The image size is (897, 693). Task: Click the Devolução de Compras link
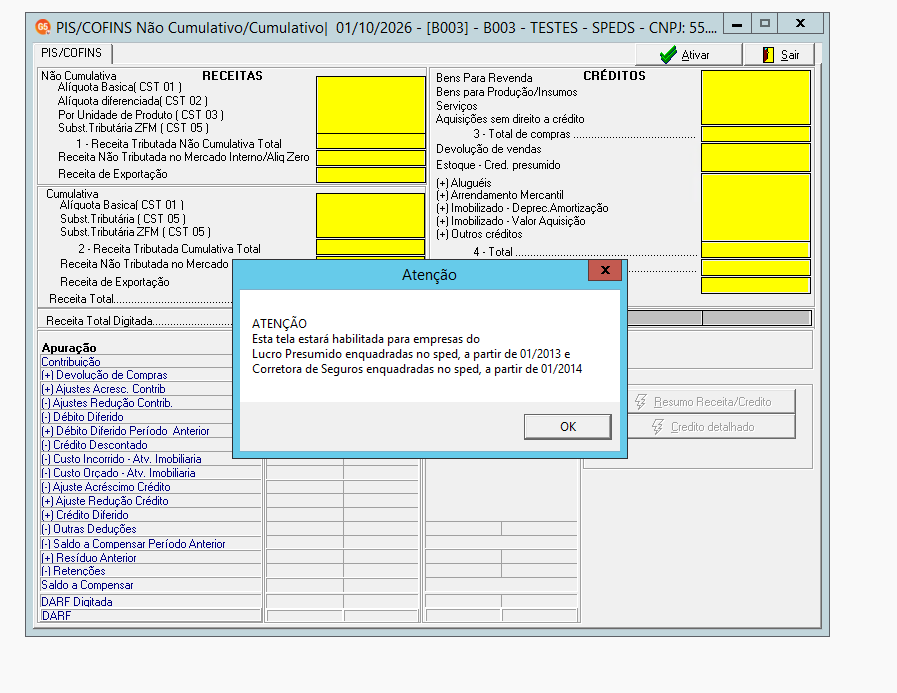tap(104, 375)
